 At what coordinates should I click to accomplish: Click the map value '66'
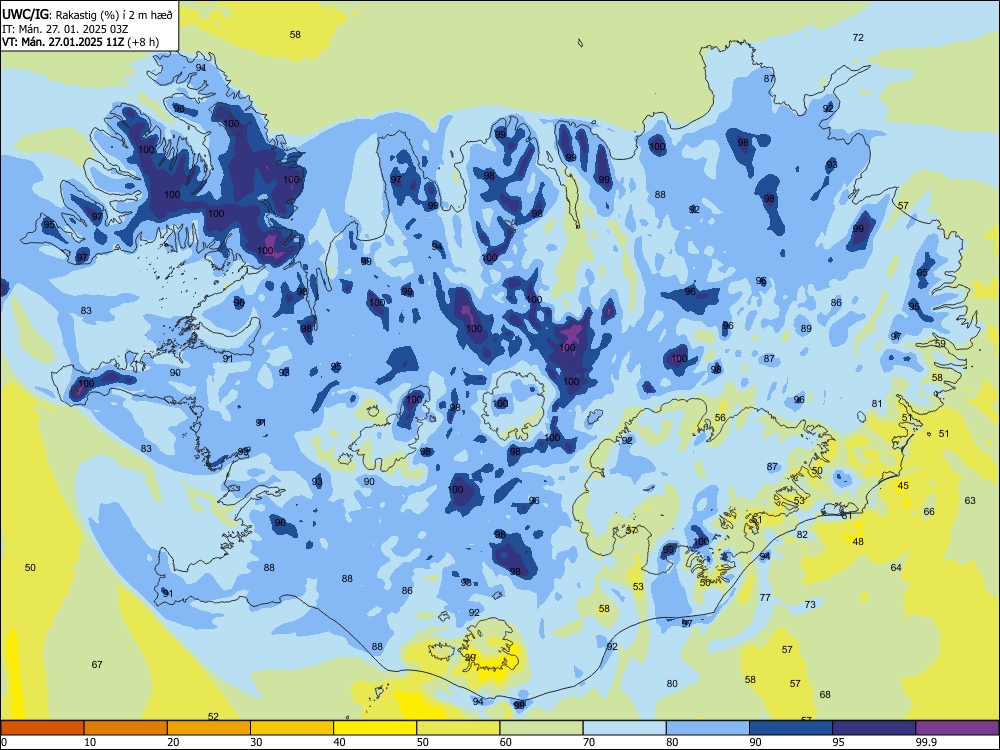tap(929, 511)
